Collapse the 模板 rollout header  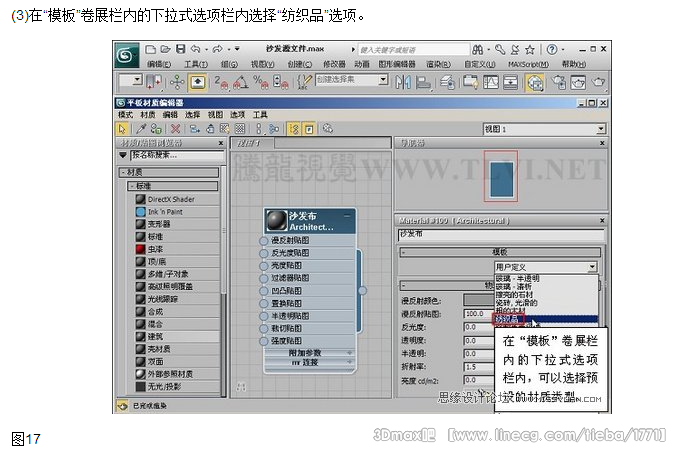pos(500,252)
